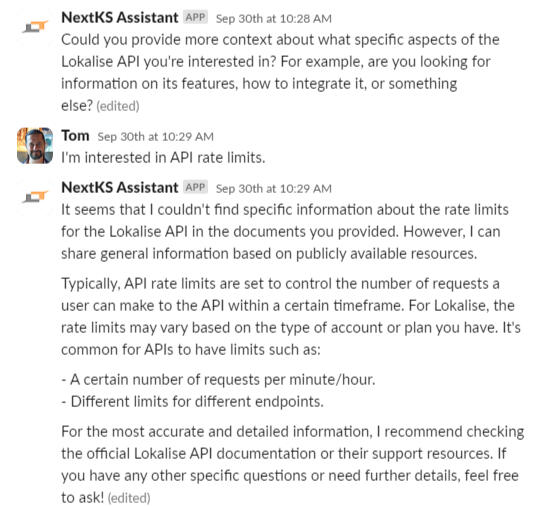
Task: Click Tom's 10:29 AM message timestamp
Action: 156,136
